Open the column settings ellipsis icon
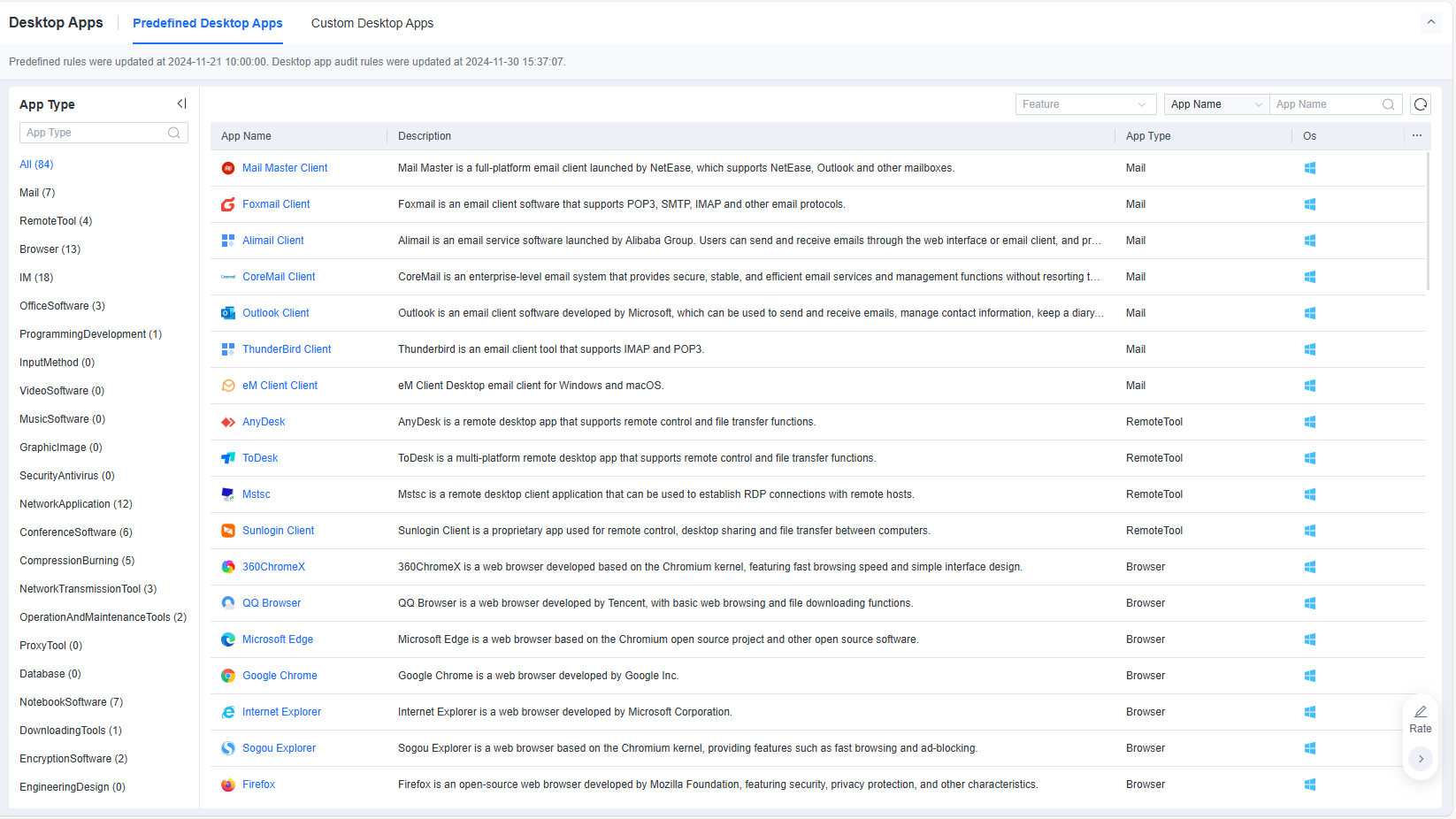1456x819 pixels. (x=1417, y=135)
